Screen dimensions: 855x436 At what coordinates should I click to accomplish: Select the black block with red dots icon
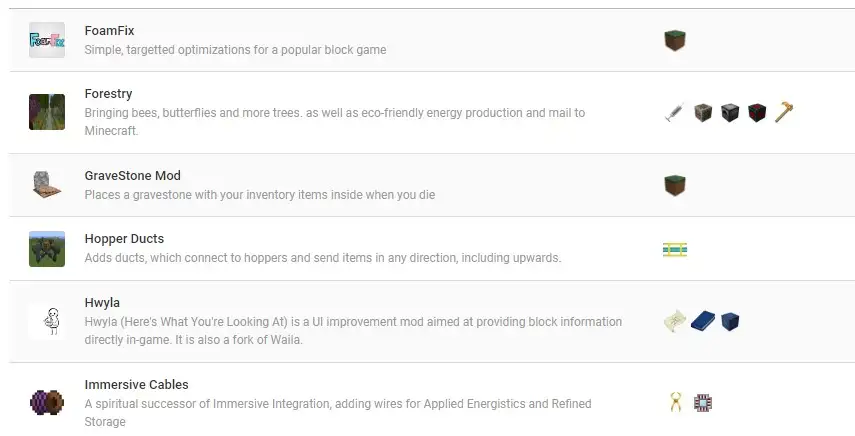pos(757,113)
